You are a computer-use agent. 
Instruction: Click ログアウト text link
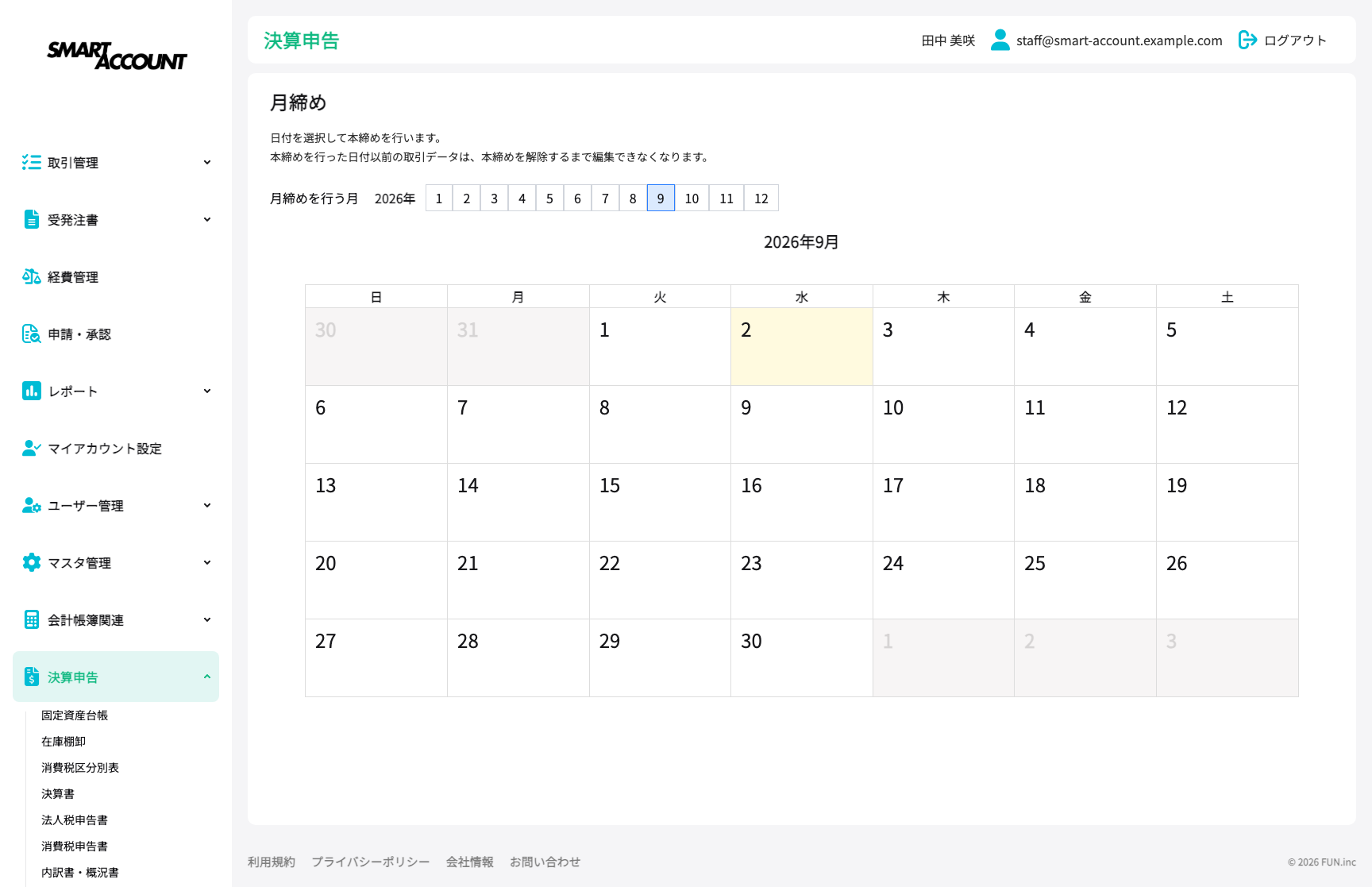click(x=1295, y=40)
